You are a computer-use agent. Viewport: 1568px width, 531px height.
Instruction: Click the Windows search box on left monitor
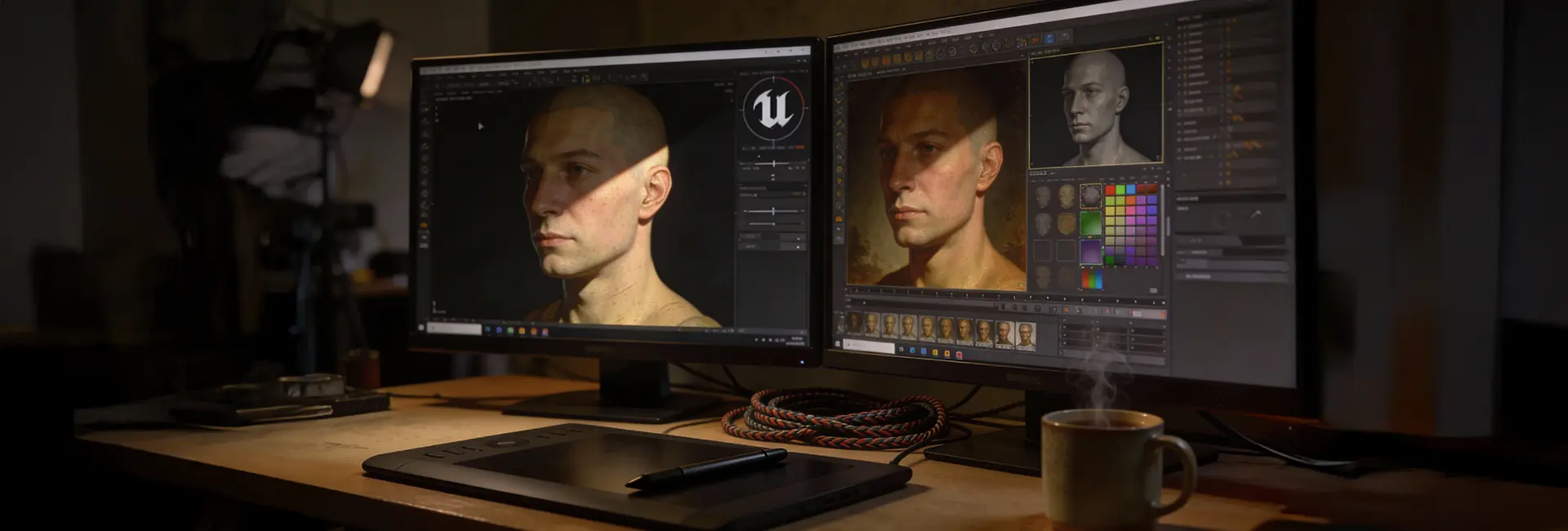click(x=454, y=328)
